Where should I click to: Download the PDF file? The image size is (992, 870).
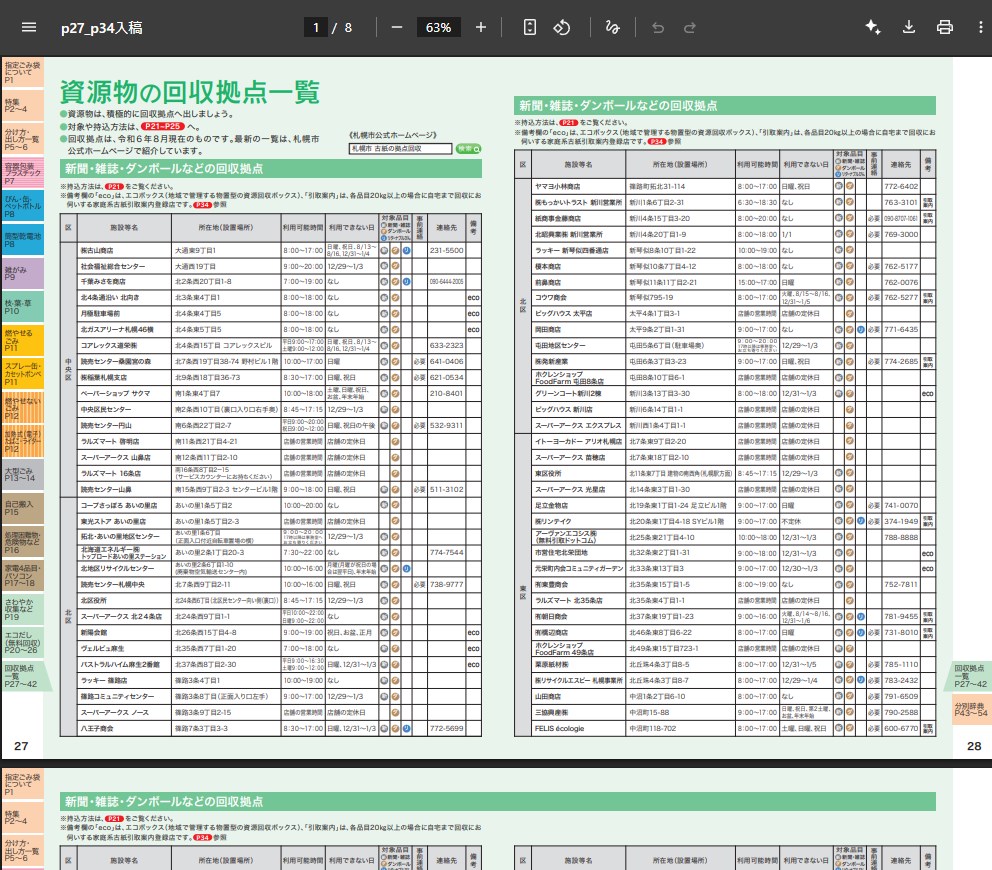909,27
